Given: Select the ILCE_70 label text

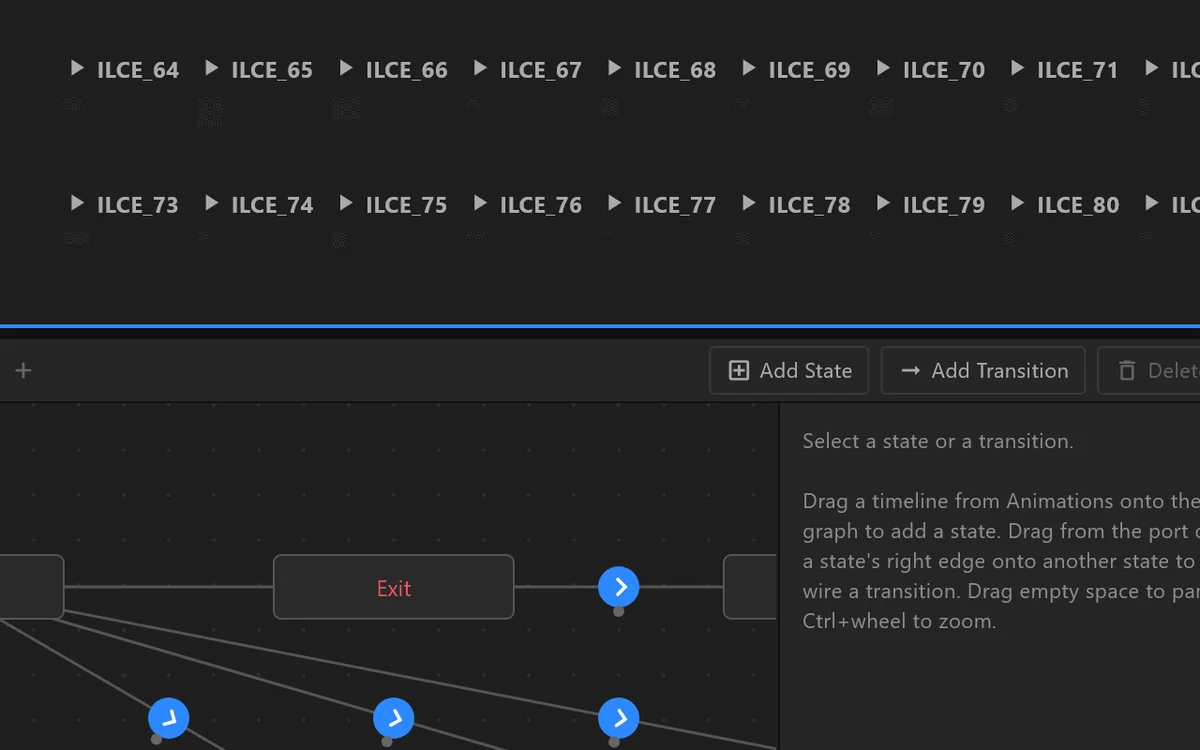Looking at the screenshot, I should [x=944, y=70].
